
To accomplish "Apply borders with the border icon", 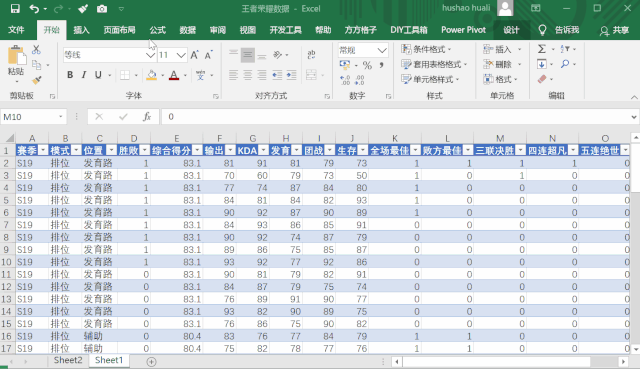I will pos(125,75).
